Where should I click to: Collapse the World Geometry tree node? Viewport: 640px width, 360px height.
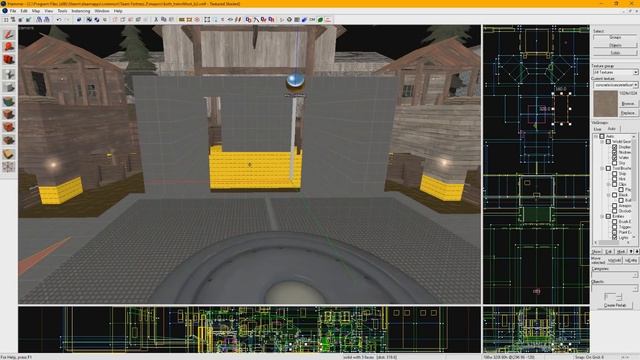(602, 142)
